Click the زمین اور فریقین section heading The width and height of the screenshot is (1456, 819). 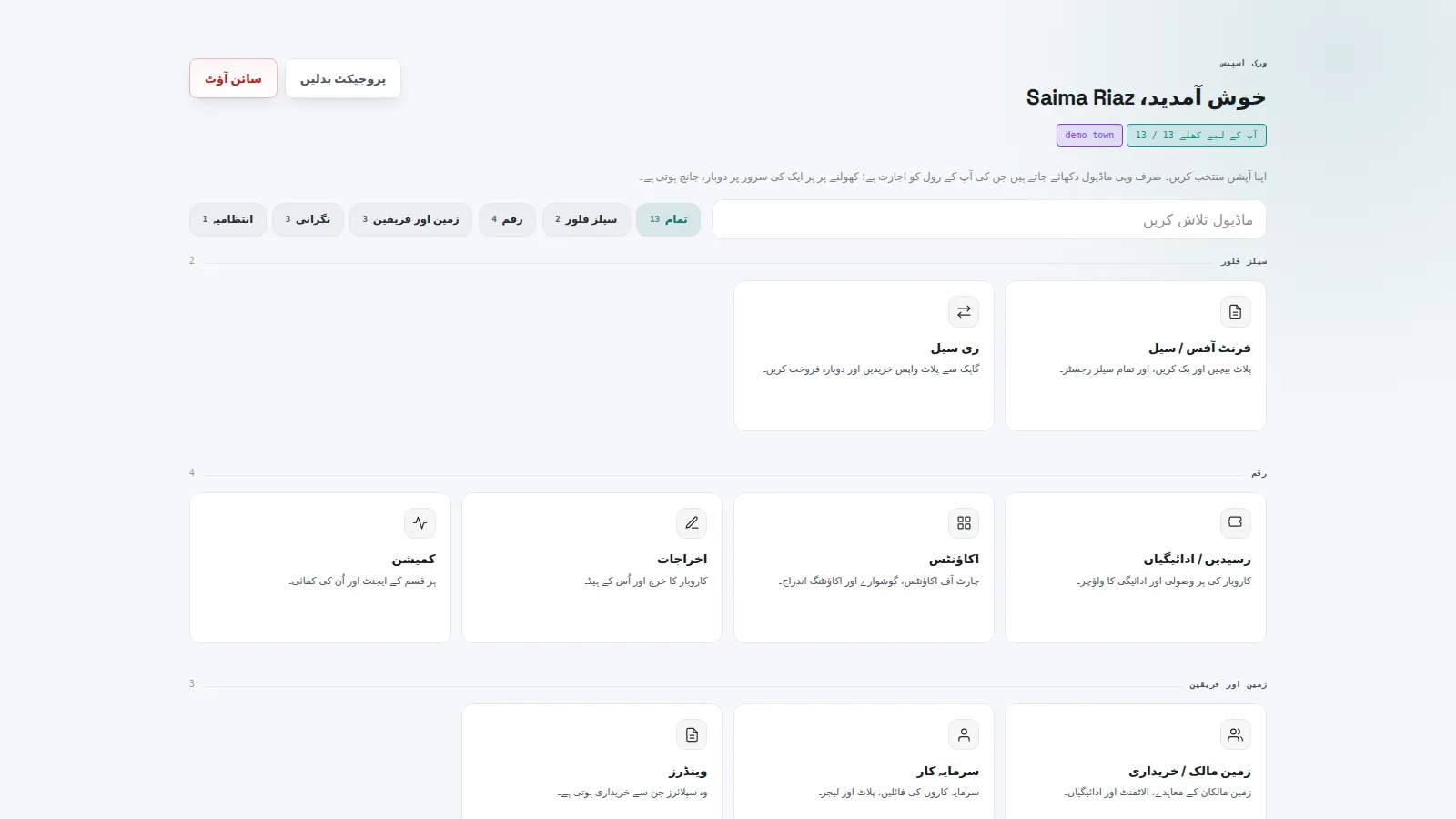click(x=1228, y=684)
